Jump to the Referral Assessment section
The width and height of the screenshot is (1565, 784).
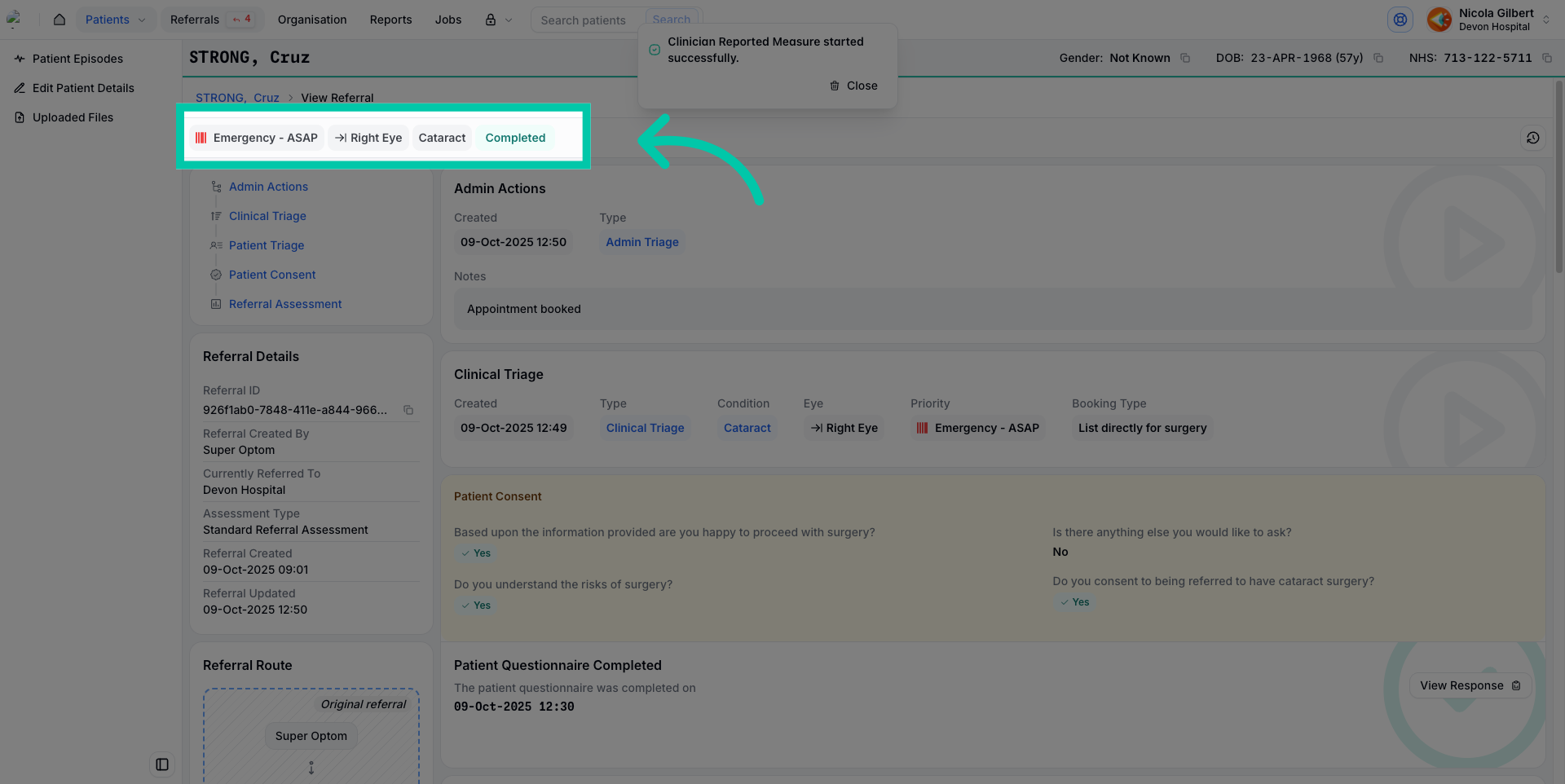click(x=285, y=304)
